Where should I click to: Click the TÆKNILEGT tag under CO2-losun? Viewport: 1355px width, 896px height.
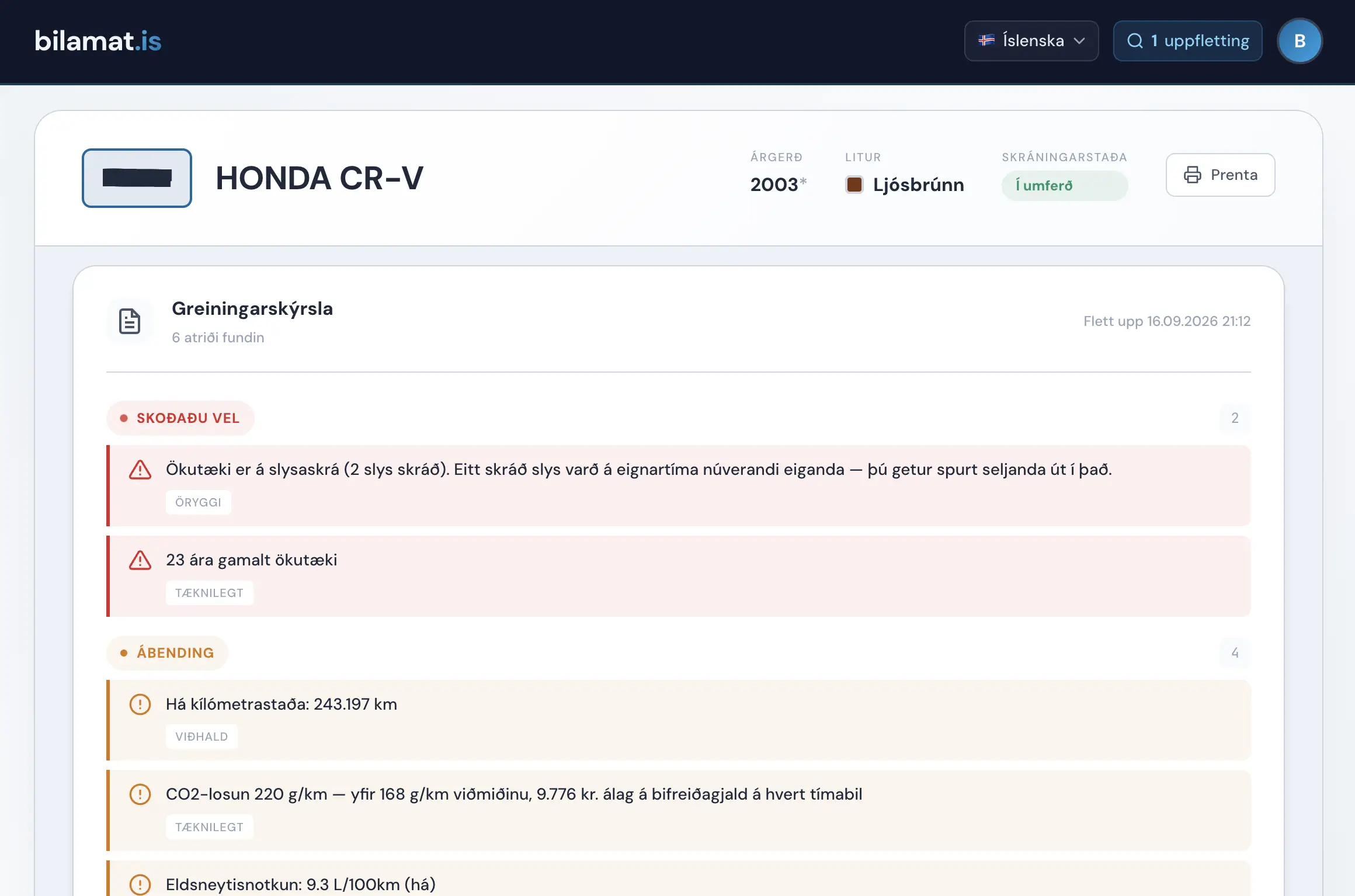click(x=209, y=827)
